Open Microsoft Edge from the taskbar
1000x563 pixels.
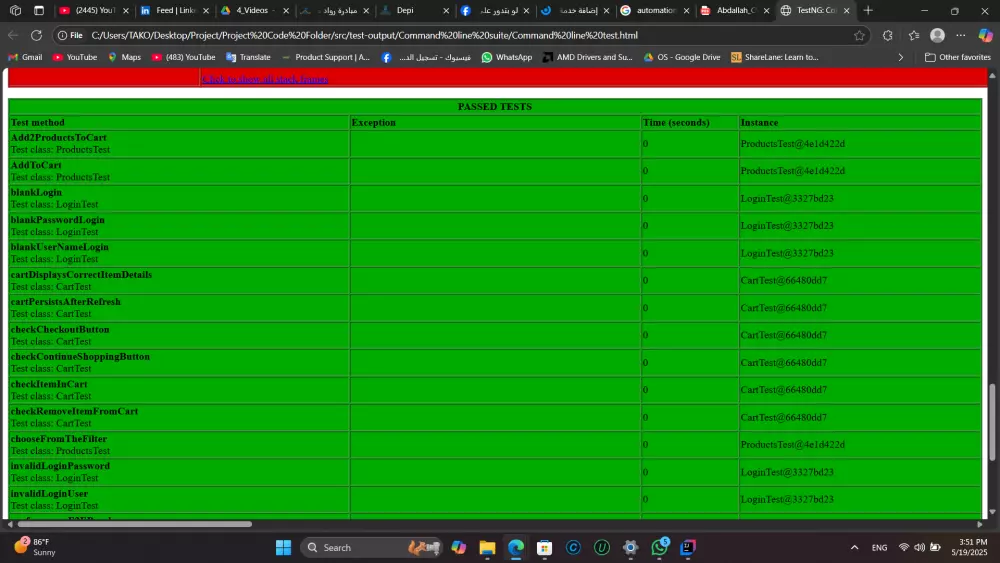tap(516, 547)
